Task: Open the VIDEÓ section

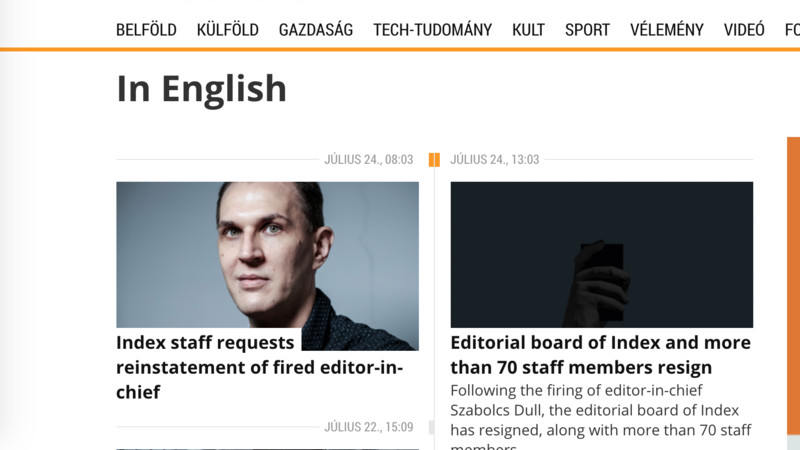Action: pos(744,30)
